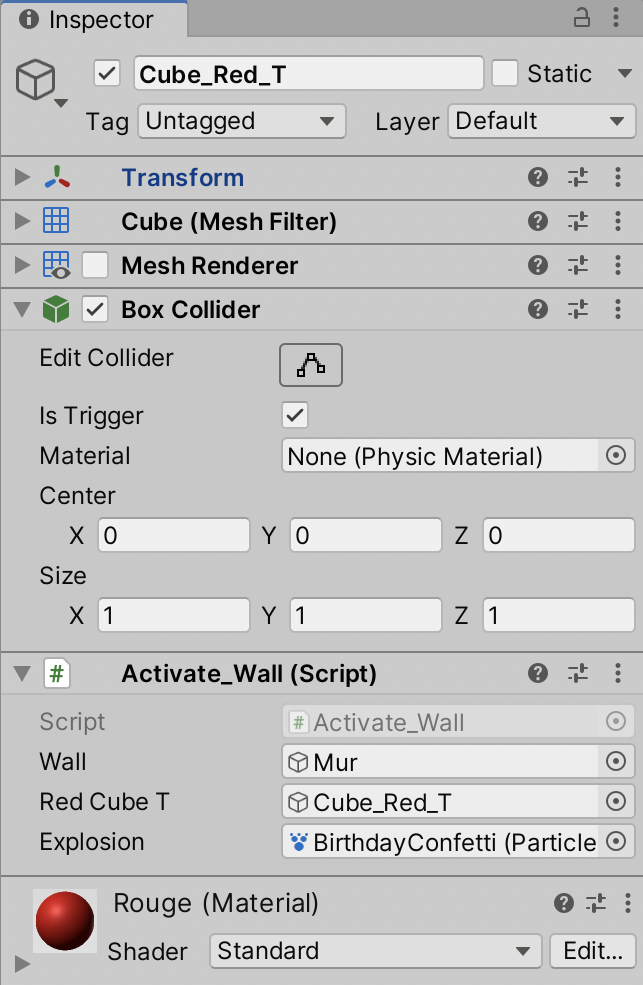Open Box Collider preset settings icon
This screenshot has width=643, height=985.
(578, 310)
